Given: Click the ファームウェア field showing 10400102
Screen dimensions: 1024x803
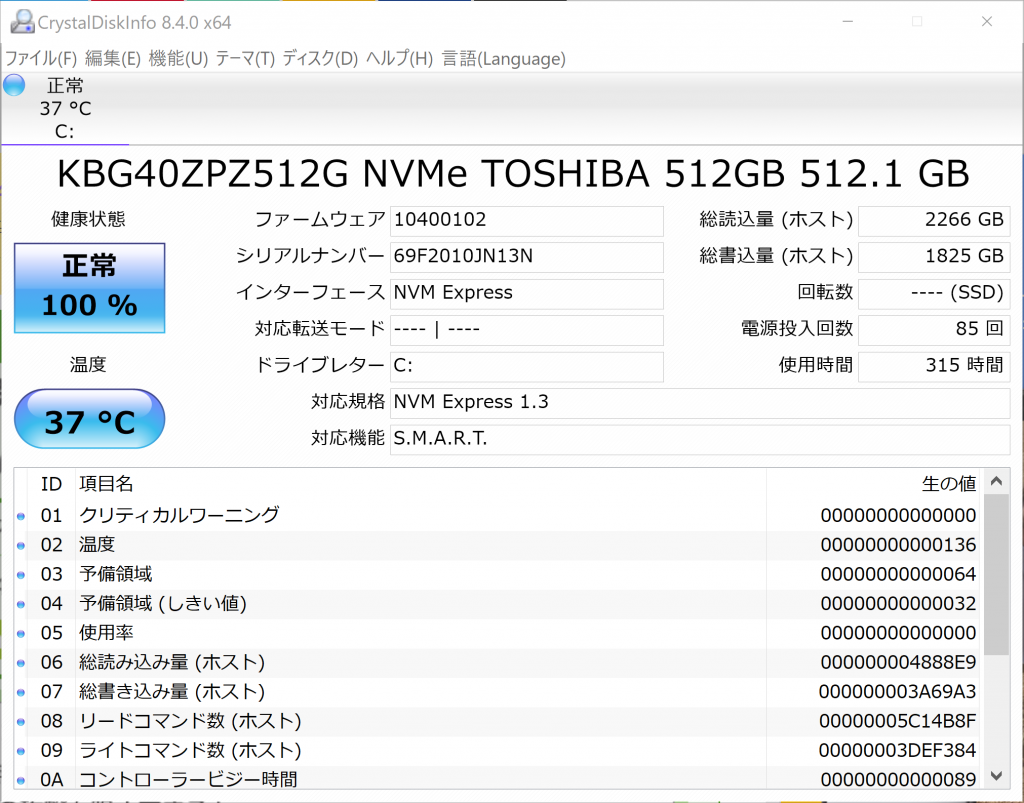Looking at the screenshot, I should 527,221.
